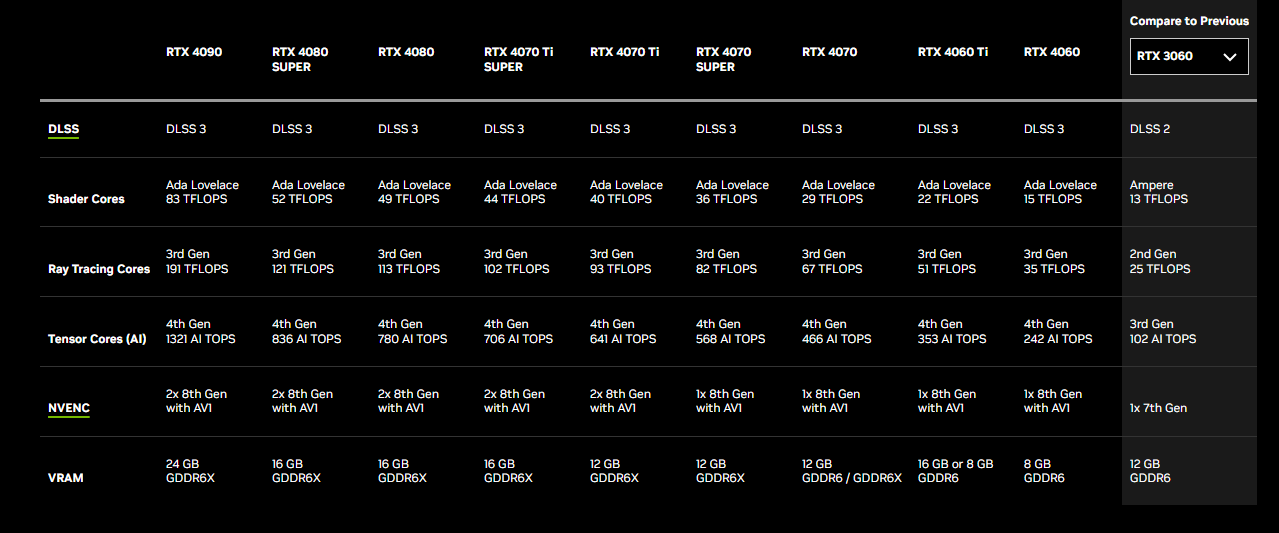Click the RTX 4070 SUPER column header
Viewport: 1279px width, 533px height.
(x=724, y=59)
